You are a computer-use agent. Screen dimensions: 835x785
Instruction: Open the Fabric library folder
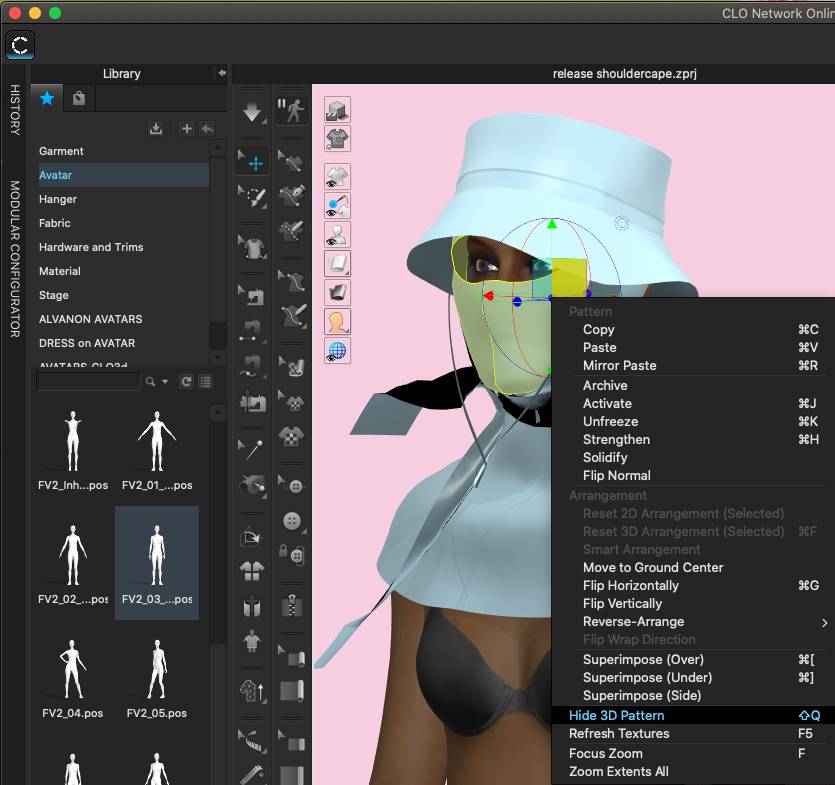point(123,223)
